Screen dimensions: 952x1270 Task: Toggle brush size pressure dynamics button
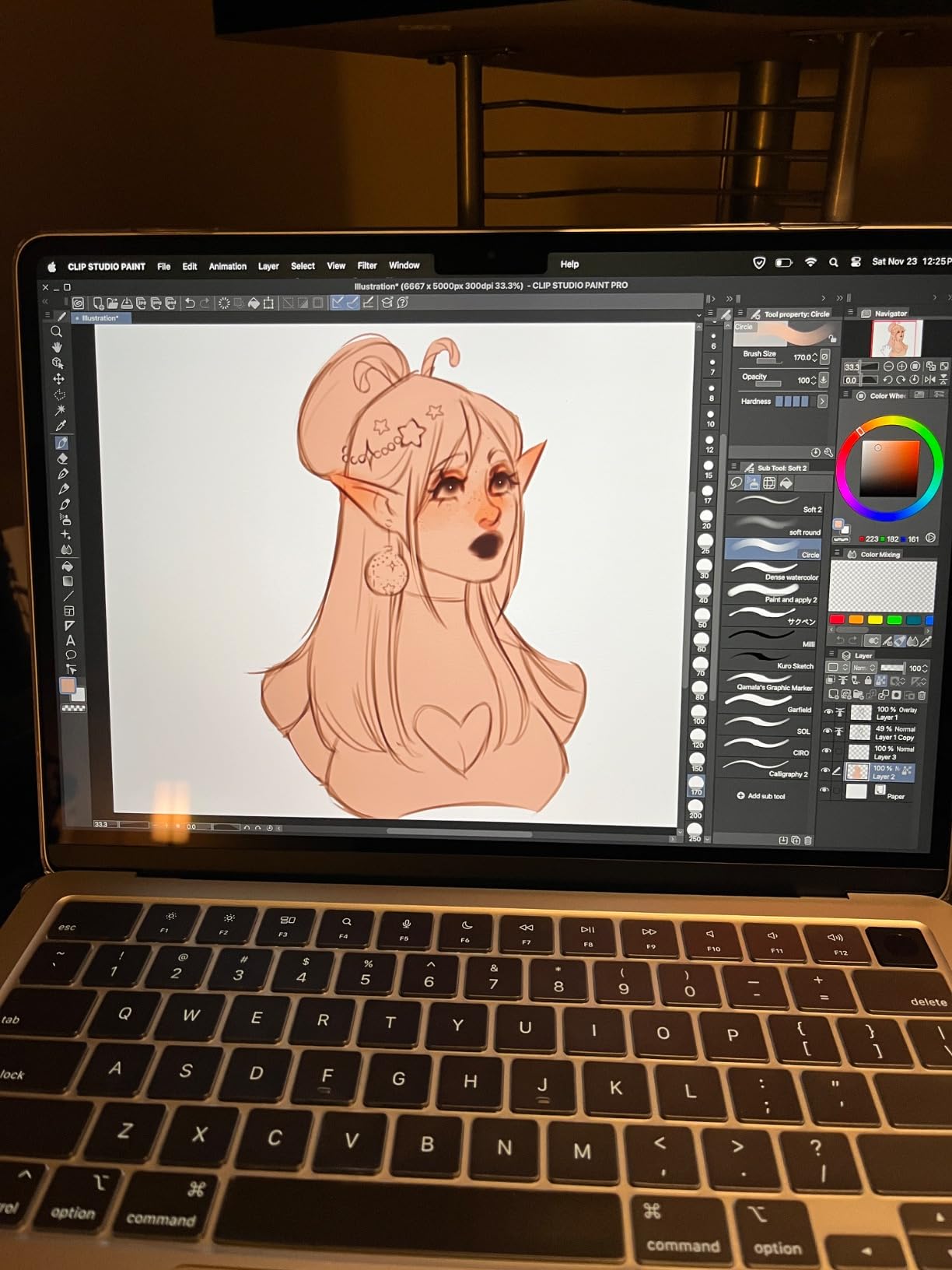click(824, 356)
